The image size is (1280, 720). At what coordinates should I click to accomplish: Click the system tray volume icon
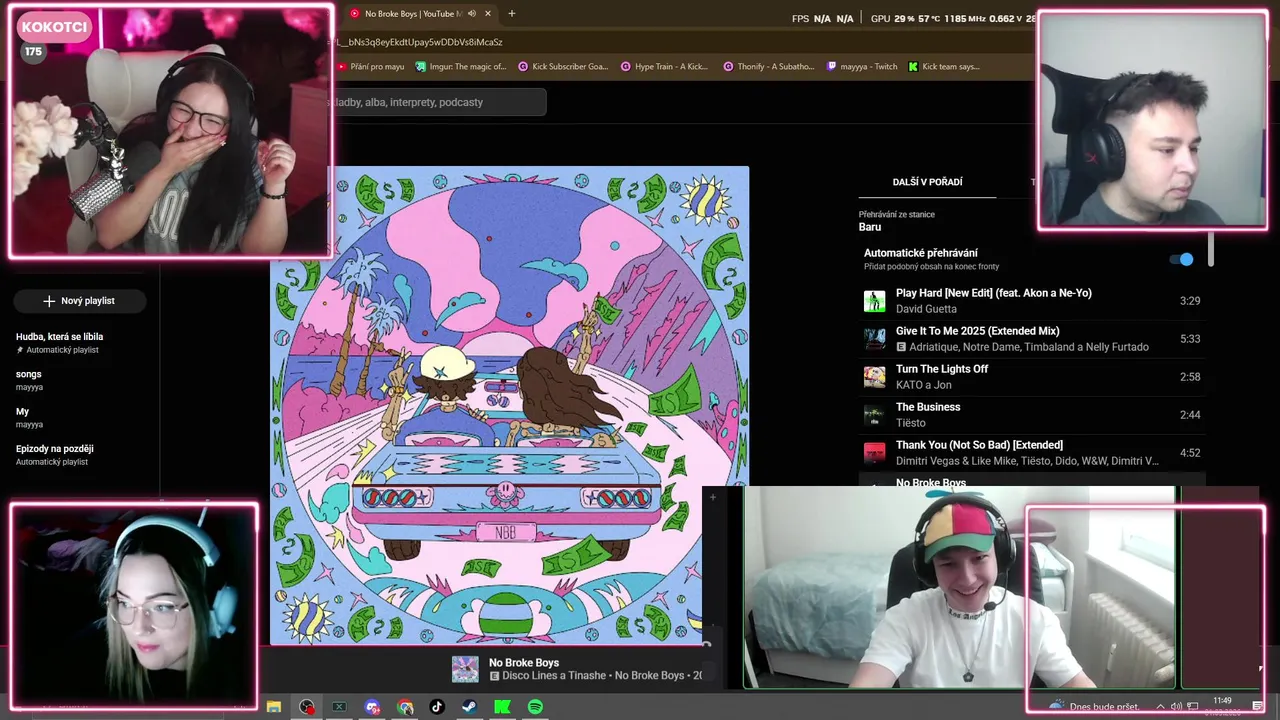point(1176,707)
